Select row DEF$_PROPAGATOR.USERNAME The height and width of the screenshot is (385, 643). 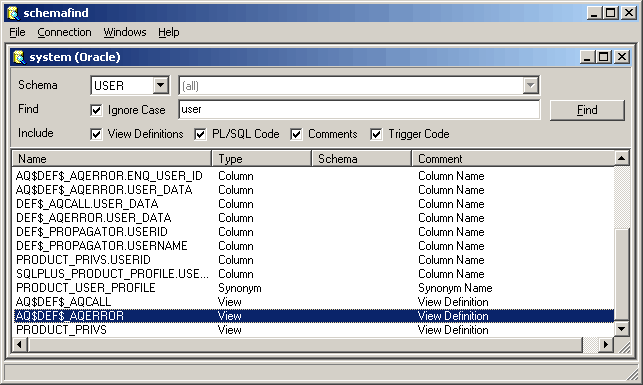pyautogui.click(x=313, y=246)
